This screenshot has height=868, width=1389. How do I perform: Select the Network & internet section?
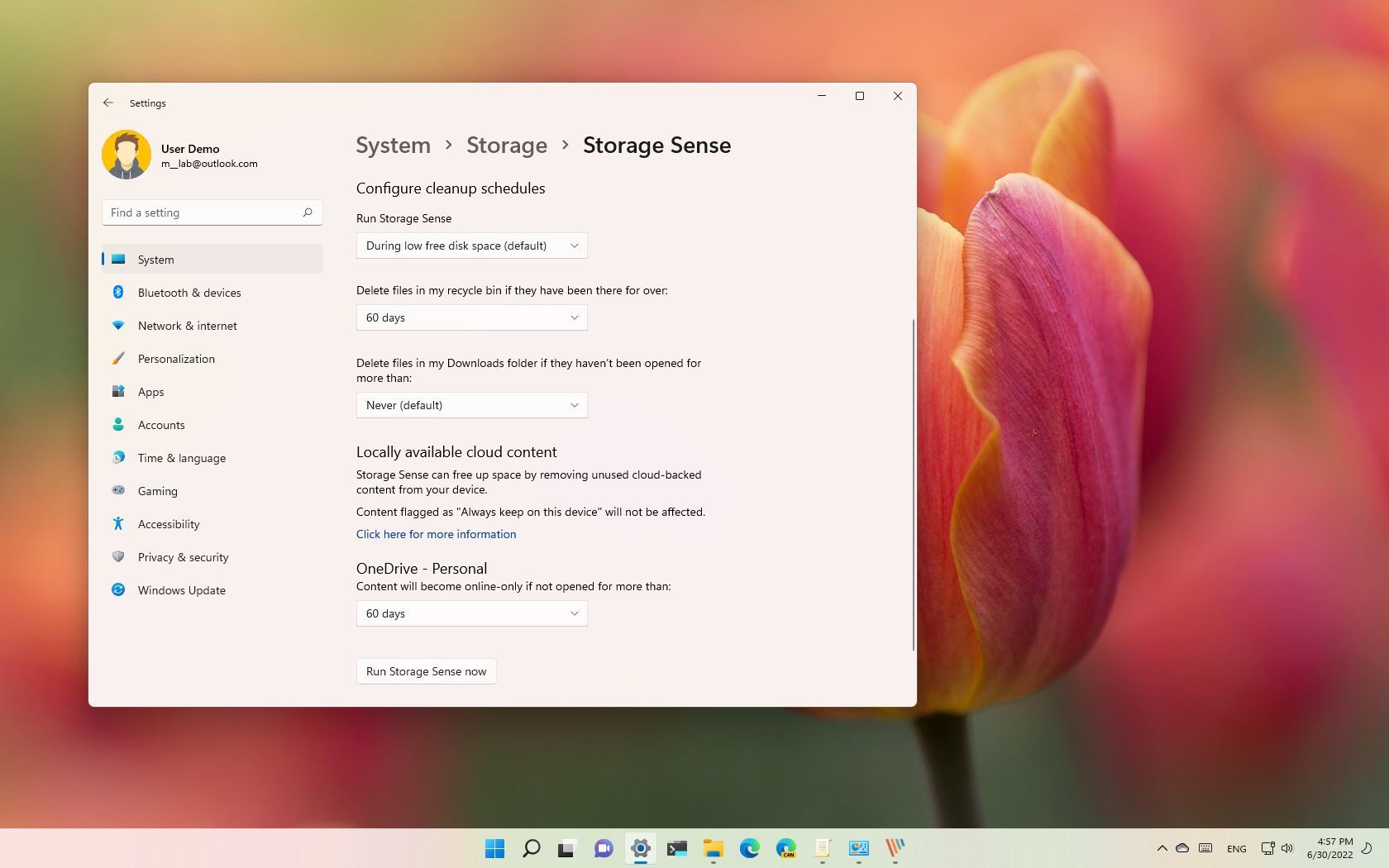[x=187, y=326]
